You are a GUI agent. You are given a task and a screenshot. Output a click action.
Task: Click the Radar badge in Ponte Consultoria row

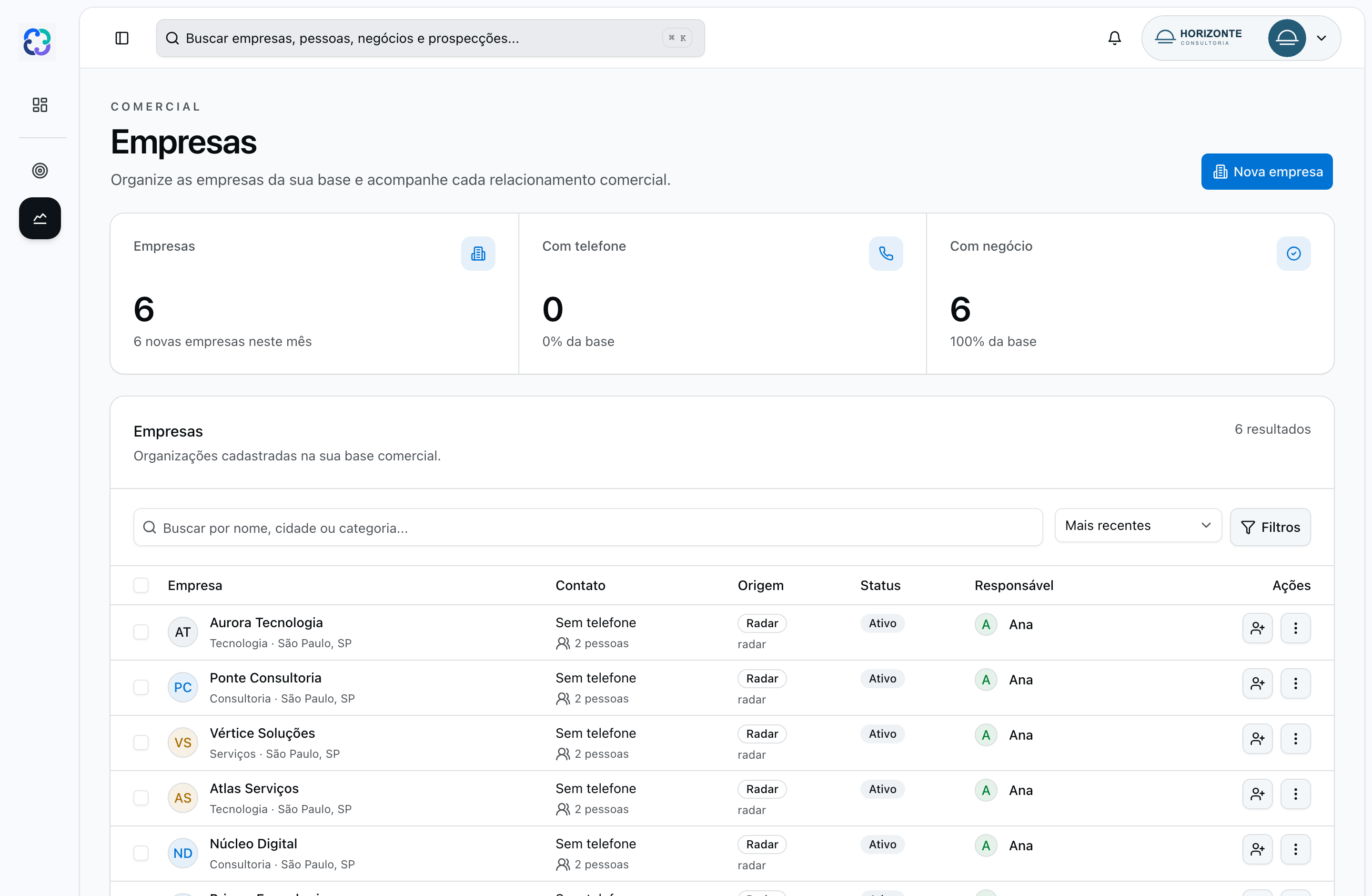[x=762, y=679]
